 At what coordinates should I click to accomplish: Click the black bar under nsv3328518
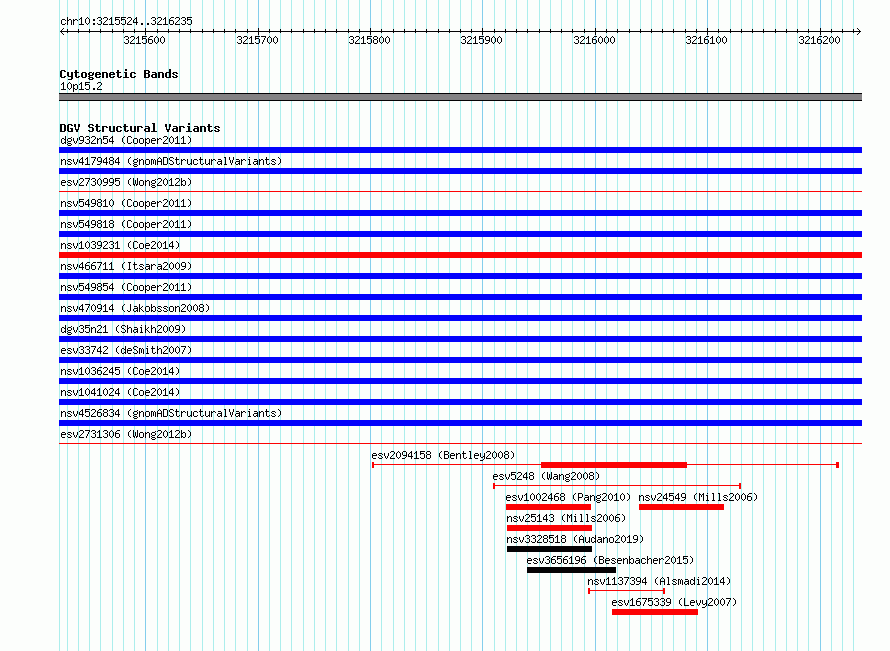click(x=549, y=549)
